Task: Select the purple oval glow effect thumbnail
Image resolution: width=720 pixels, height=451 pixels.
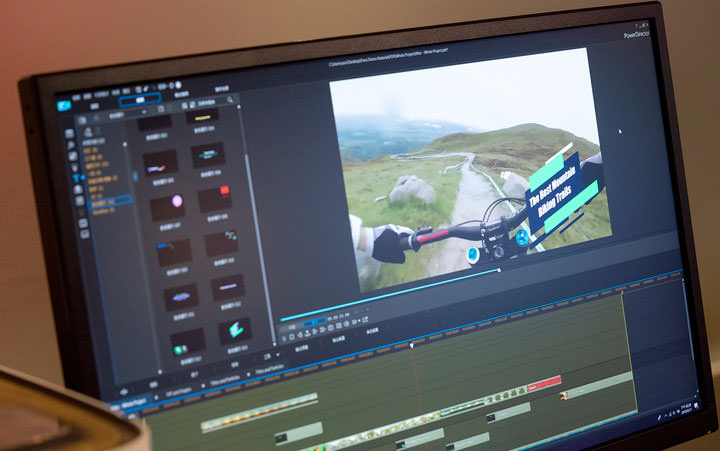Action: click(180, 294)
